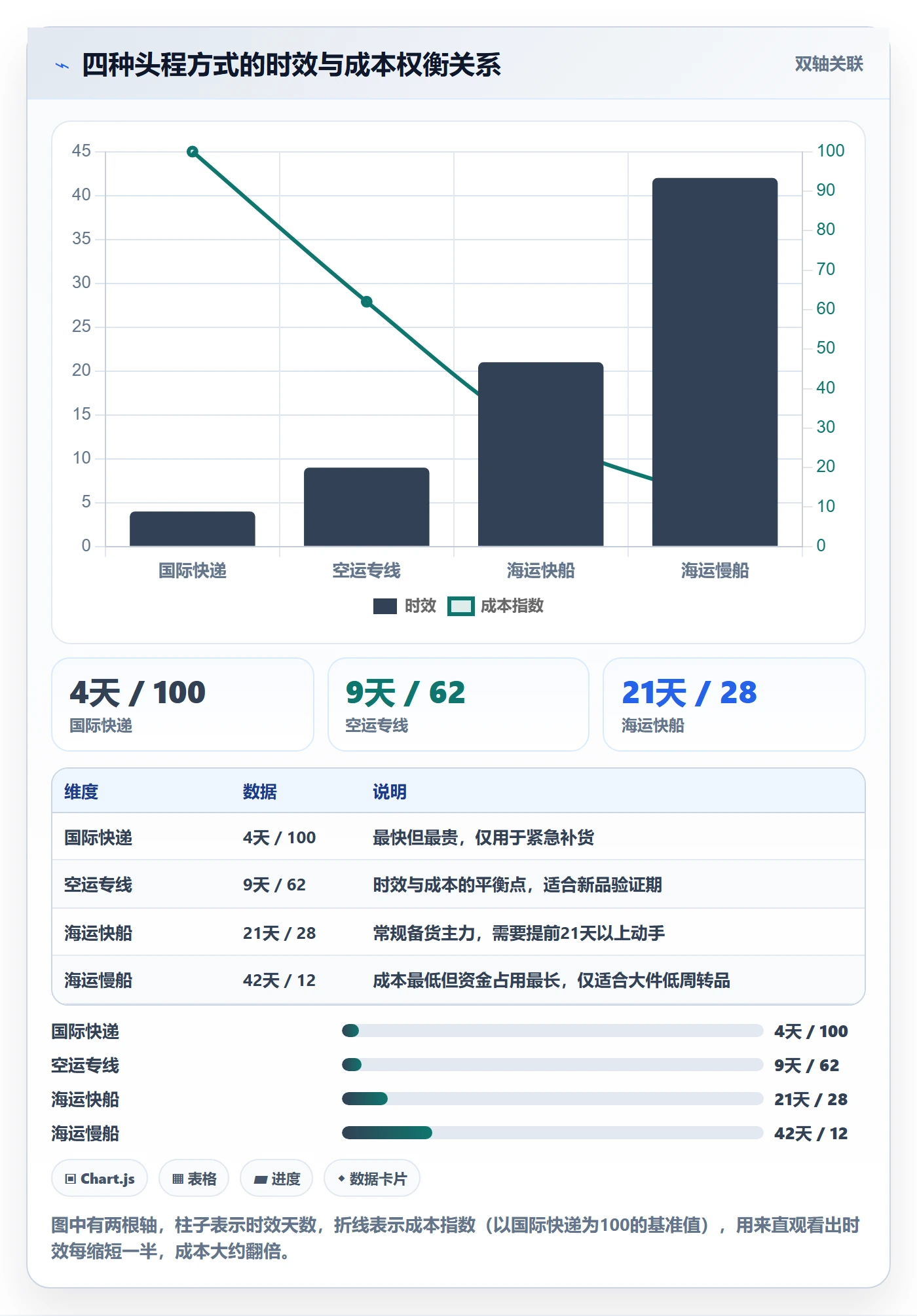Click the 数据 column header

[x=260, y=792]
